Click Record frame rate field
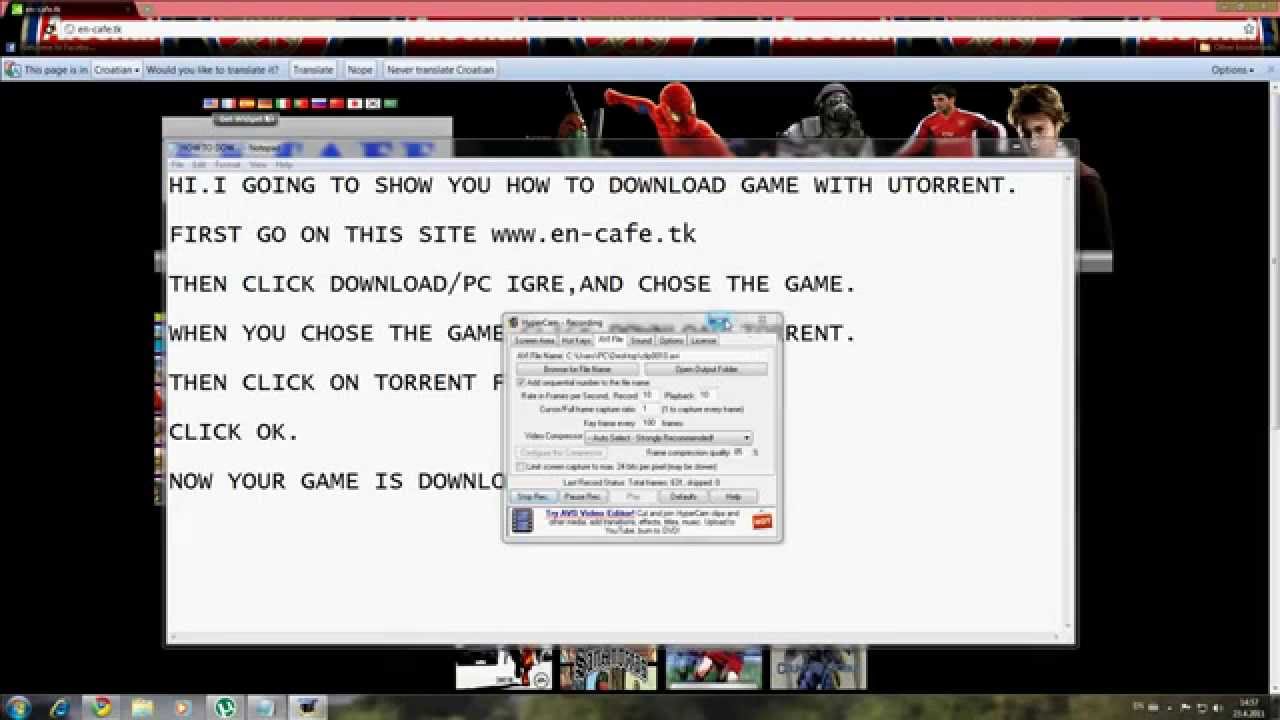This screenshot has width=1280, height=720. pyautogui.click(x=648, y=395)
